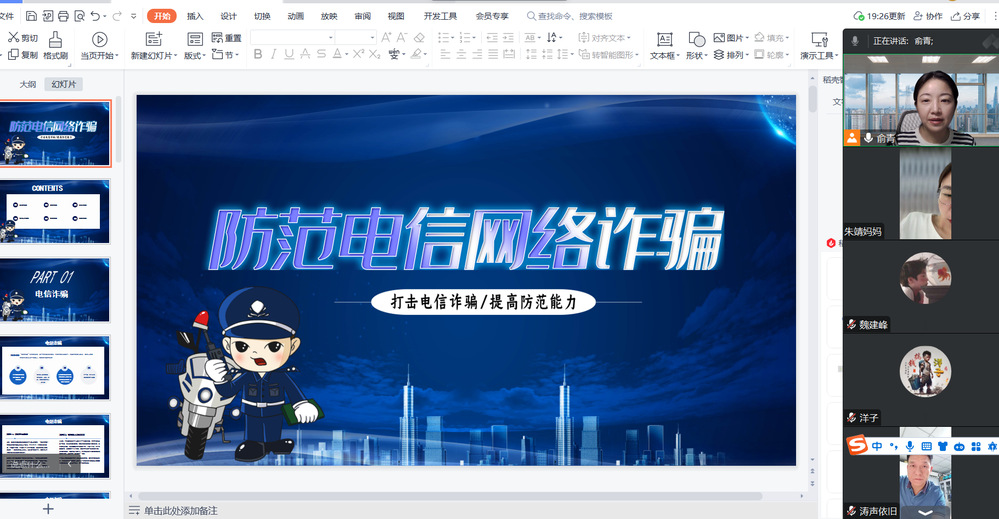The image size is (999, 519).
Task: Start slideshow from current slide (当页开始)
Action: [98, 45]
